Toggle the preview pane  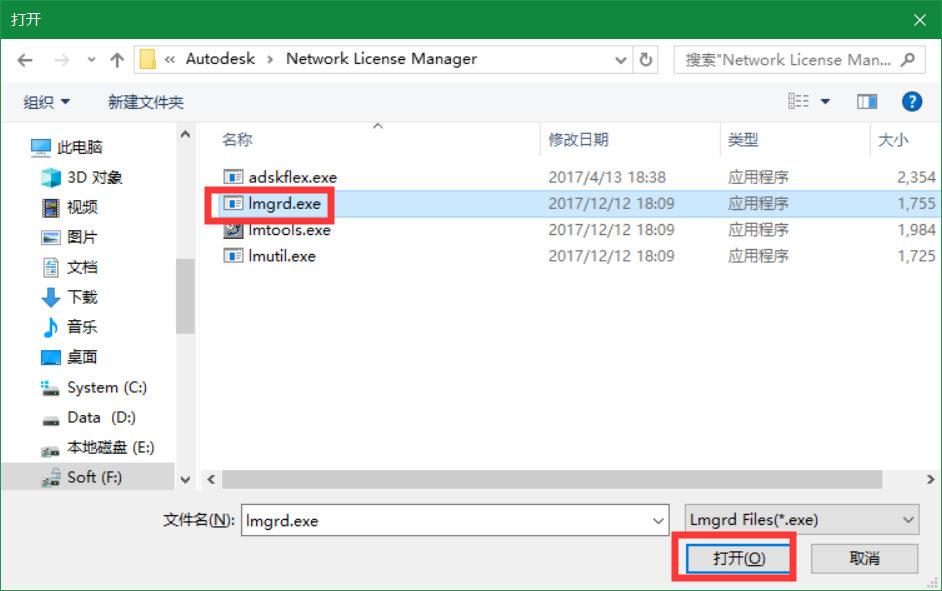tap(867, 102)
